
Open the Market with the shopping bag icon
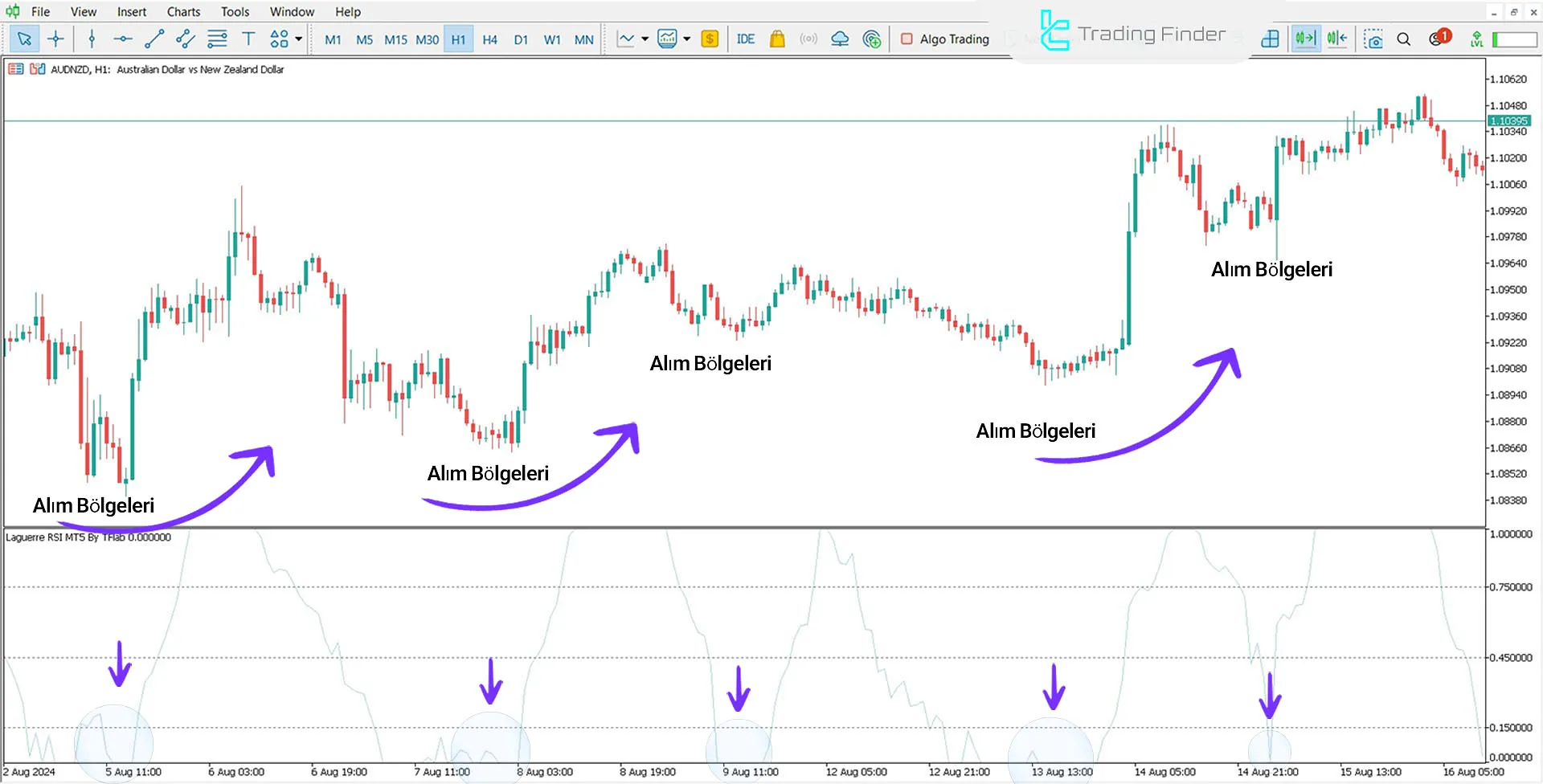[x=777, y=39]
